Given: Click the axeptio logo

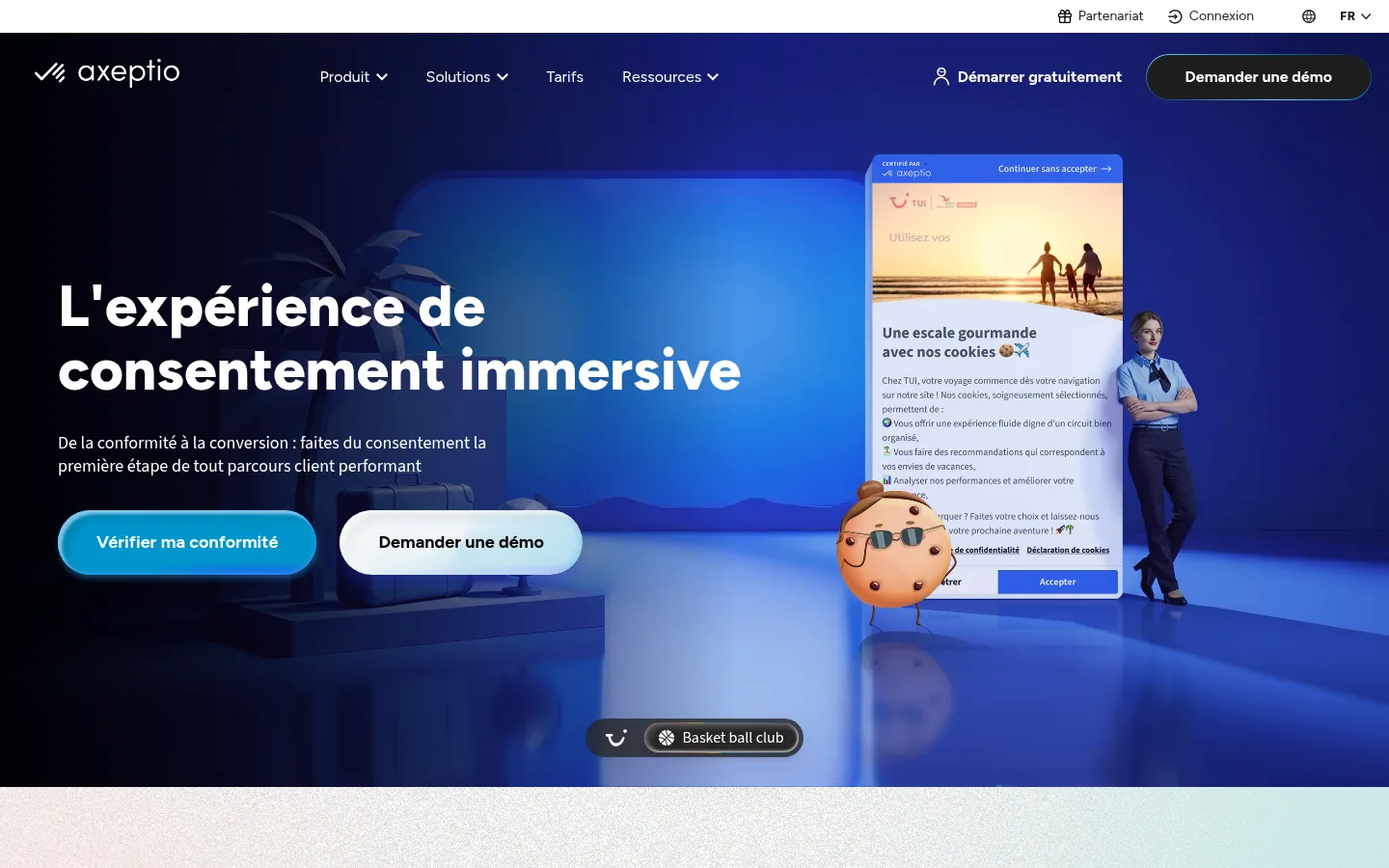Looking at the screenshot, I should [x=107, y=72].
